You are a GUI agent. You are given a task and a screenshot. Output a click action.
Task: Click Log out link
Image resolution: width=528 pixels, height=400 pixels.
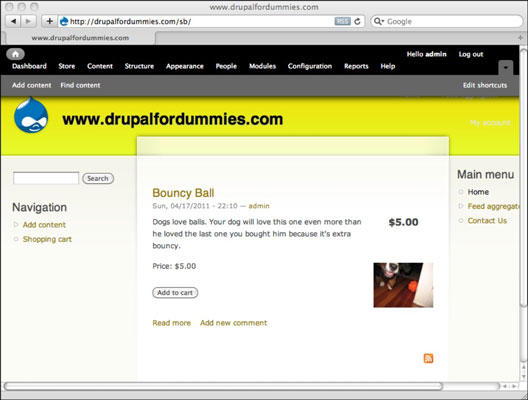click(471, 54)
